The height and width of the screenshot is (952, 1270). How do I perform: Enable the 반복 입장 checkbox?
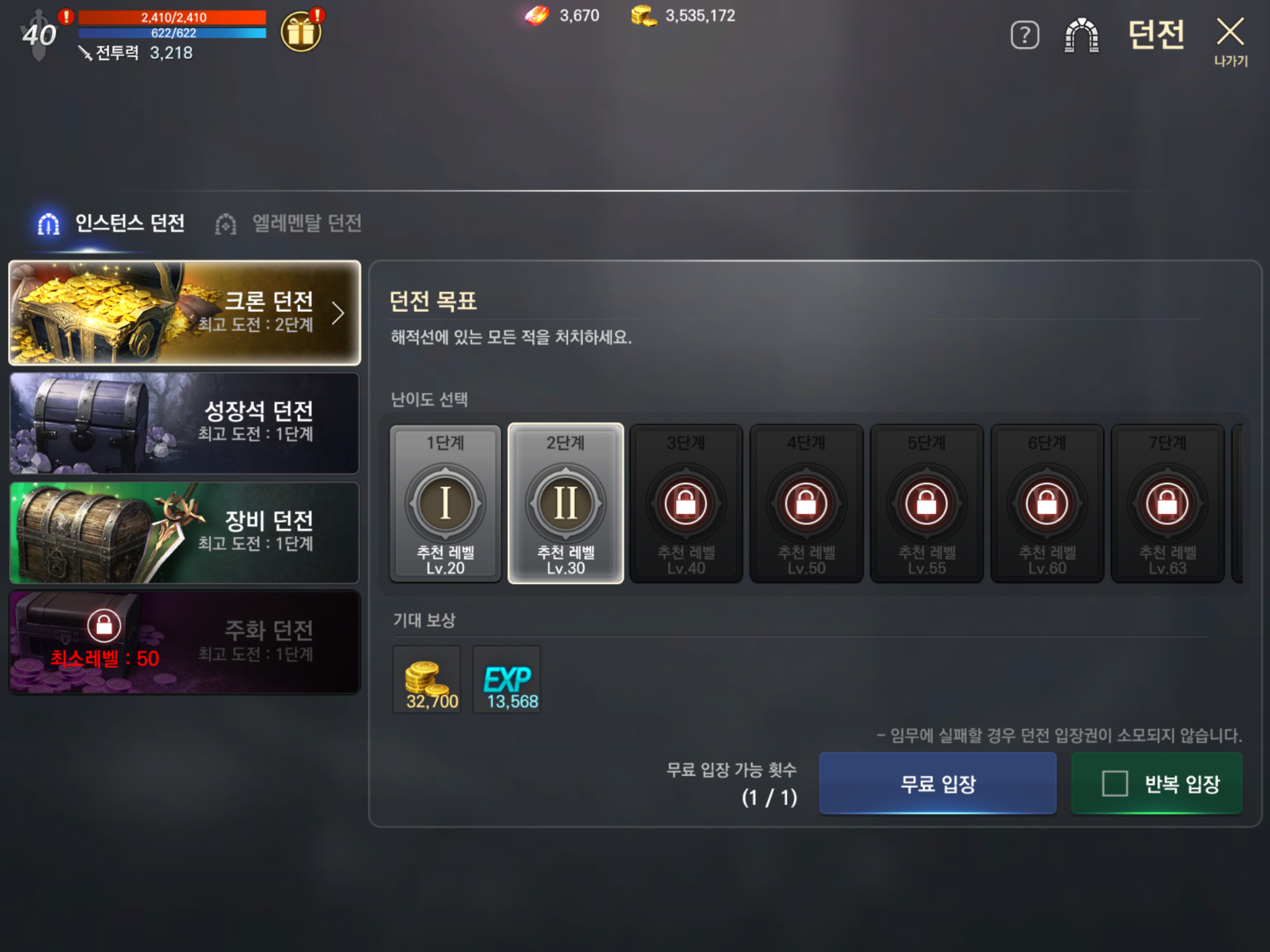point(1114,783)
